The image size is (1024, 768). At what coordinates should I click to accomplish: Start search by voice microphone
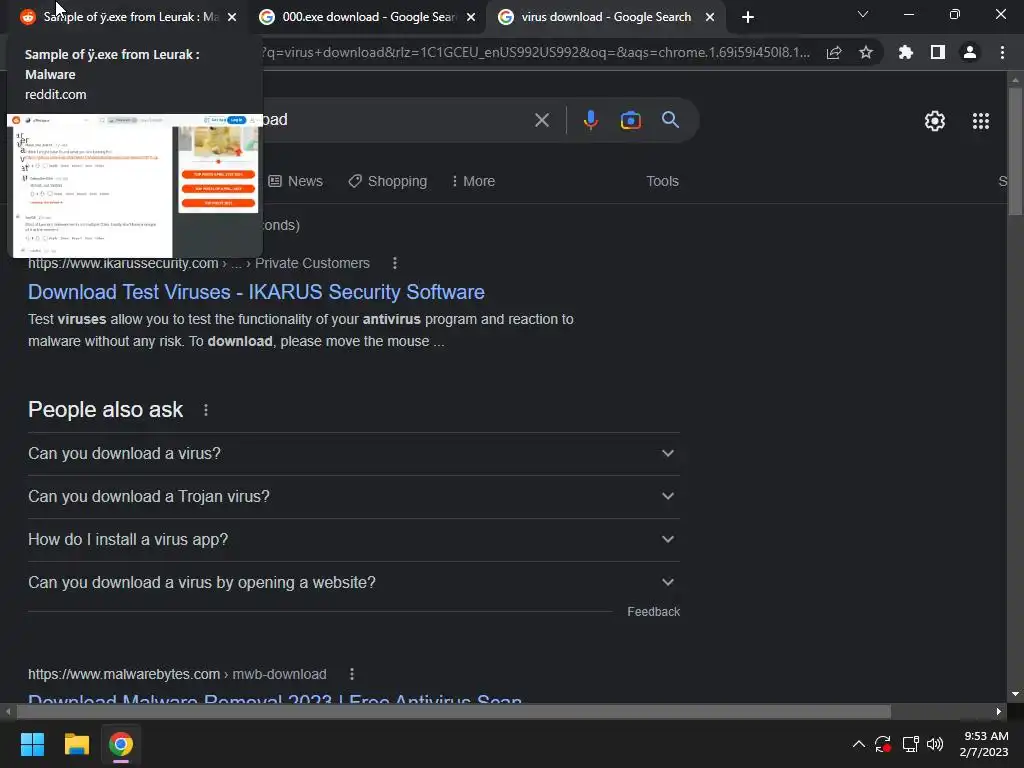[591, 120]
